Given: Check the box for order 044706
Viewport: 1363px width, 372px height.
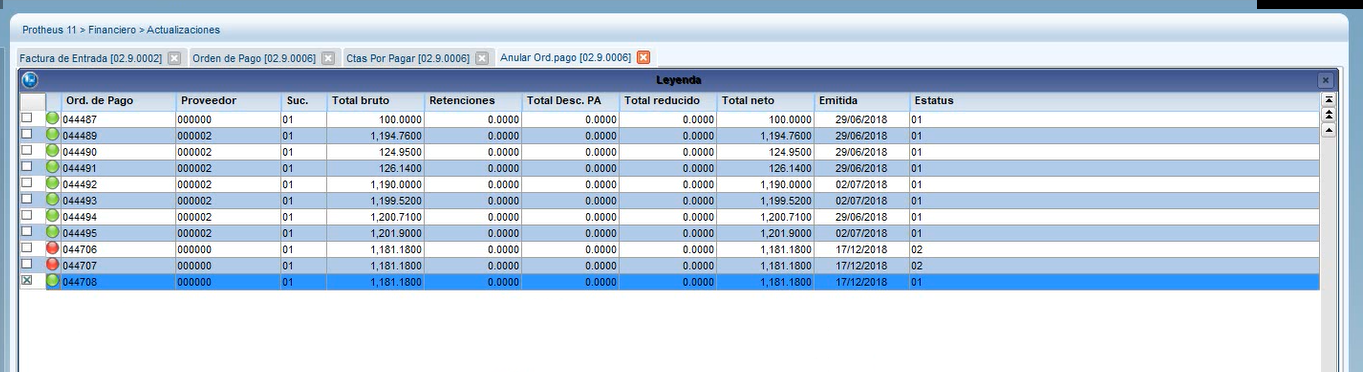Looking at the screenshot, I should click(27, 248).
